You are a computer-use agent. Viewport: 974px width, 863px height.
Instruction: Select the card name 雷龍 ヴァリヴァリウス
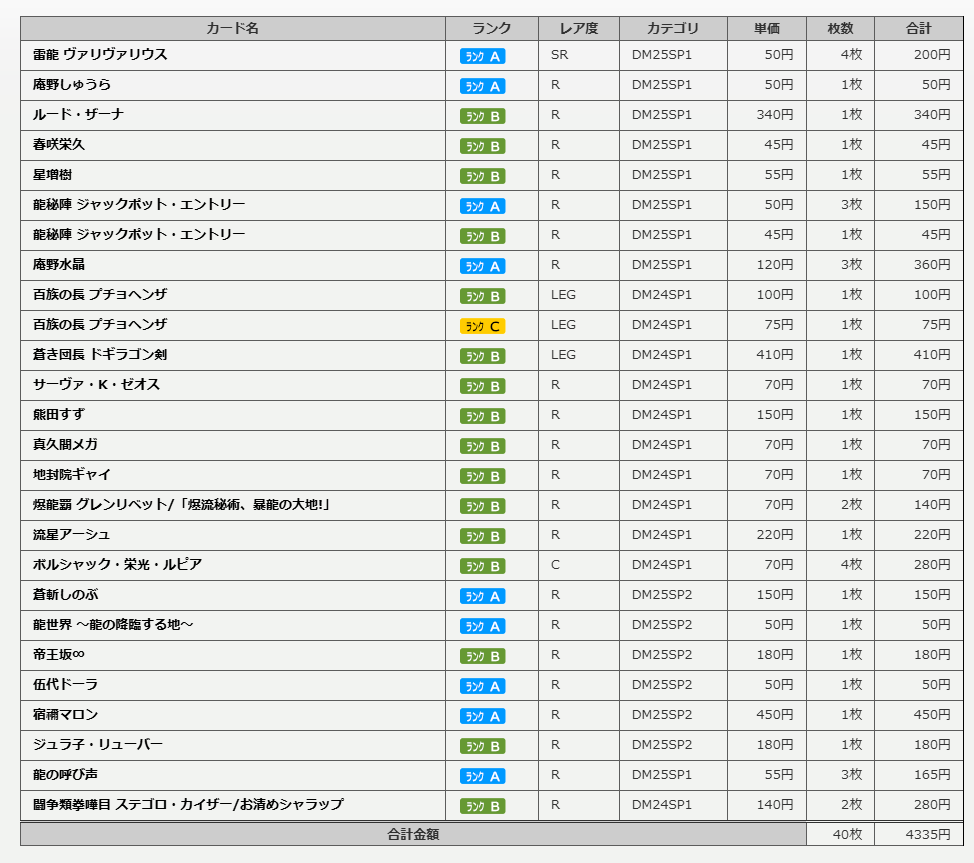[x=100, y=55]
